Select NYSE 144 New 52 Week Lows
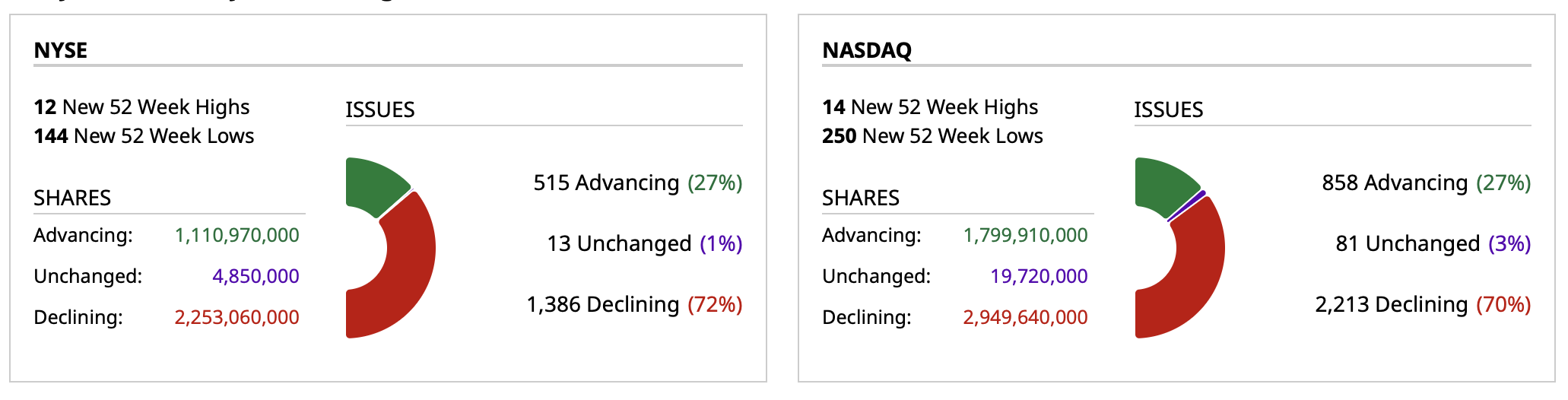 [144, 136]
